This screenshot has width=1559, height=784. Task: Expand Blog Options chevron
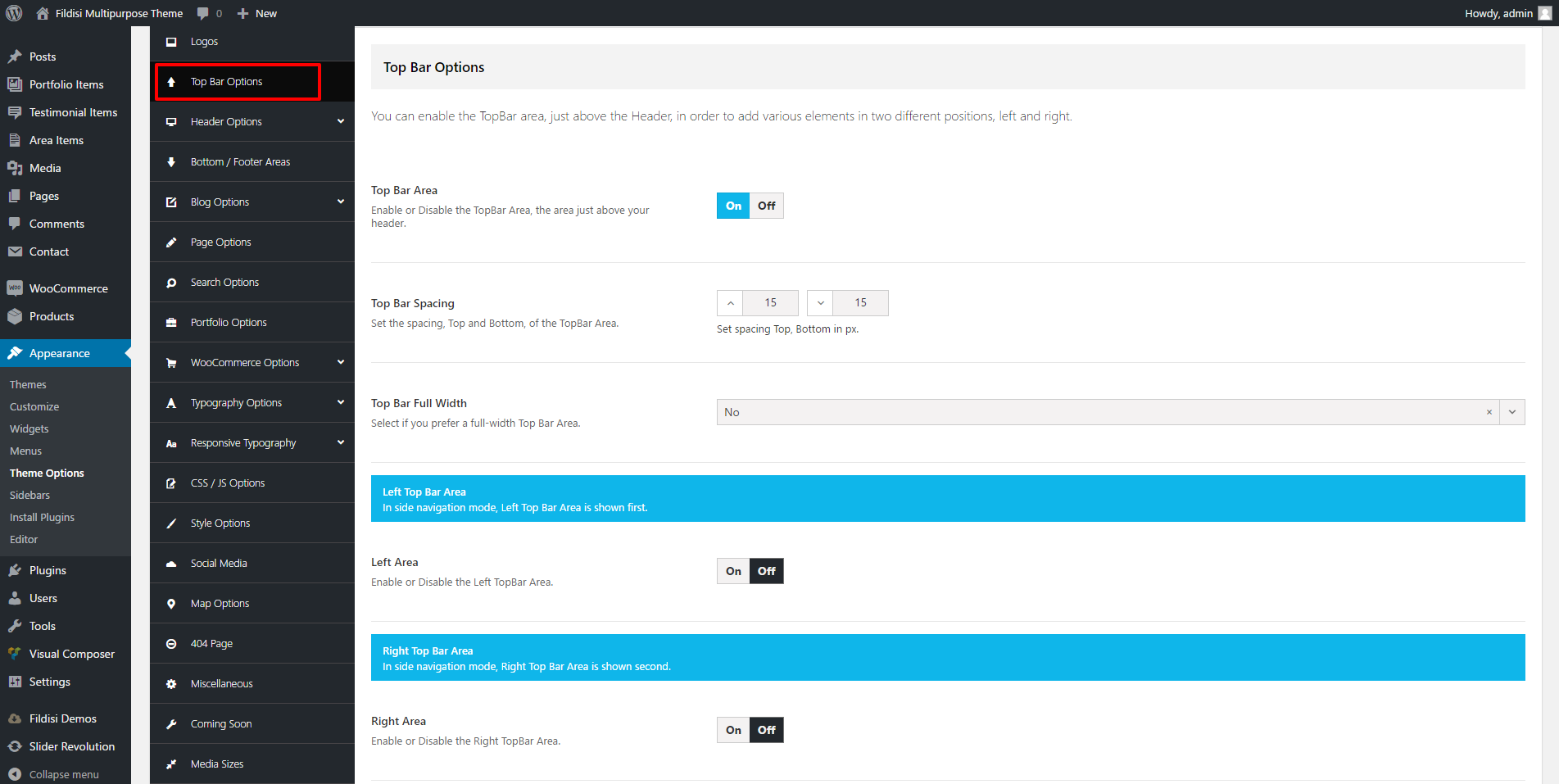(x=341, y=202)
